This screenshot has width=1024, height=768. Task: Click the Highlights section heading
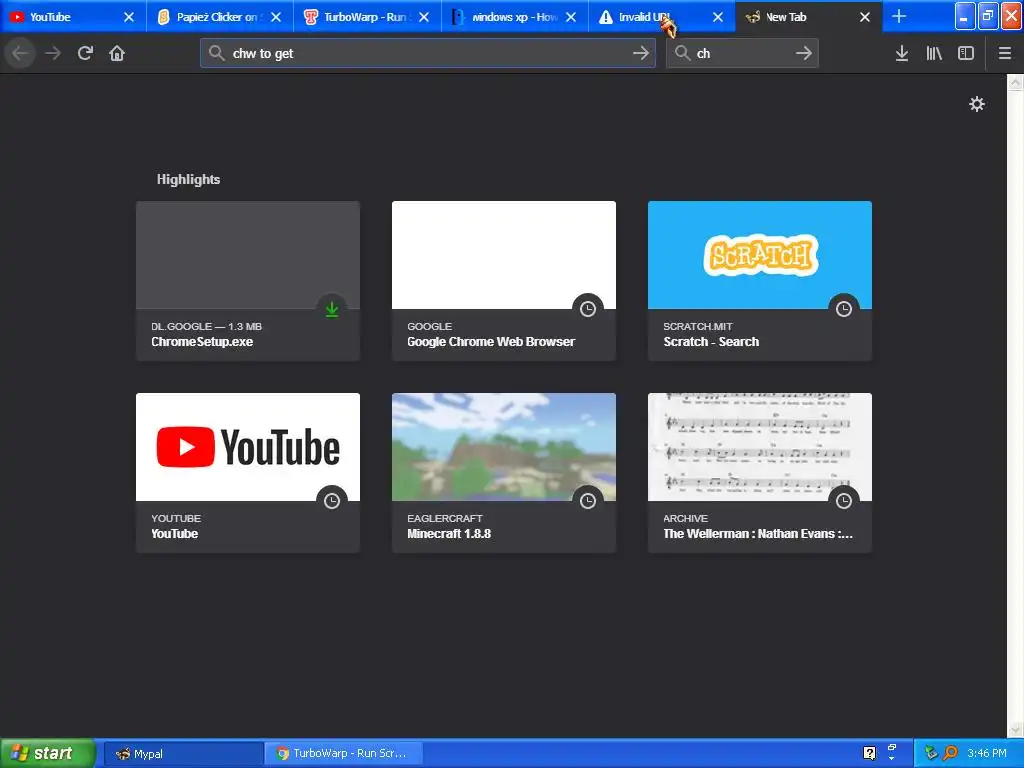[188, 180]
